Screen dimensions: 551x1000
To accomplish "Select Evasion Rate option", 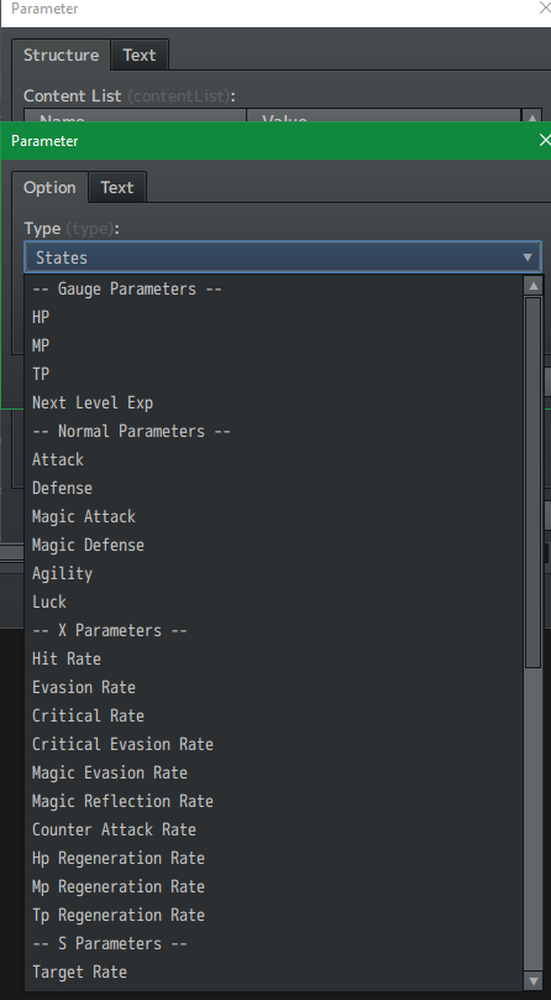I will pyautogui.click(x=274, y=687).
